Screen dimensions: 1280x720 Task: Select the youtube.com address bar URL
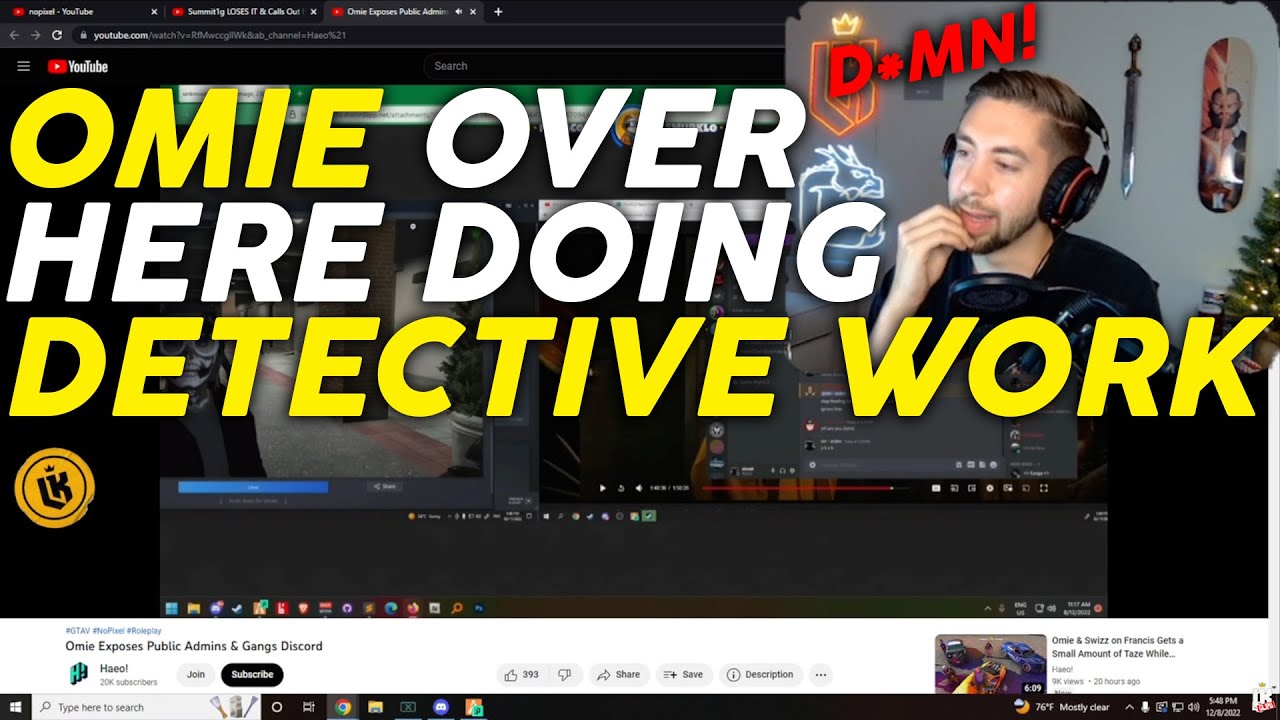pyautogui.click(x=220, y=35)
